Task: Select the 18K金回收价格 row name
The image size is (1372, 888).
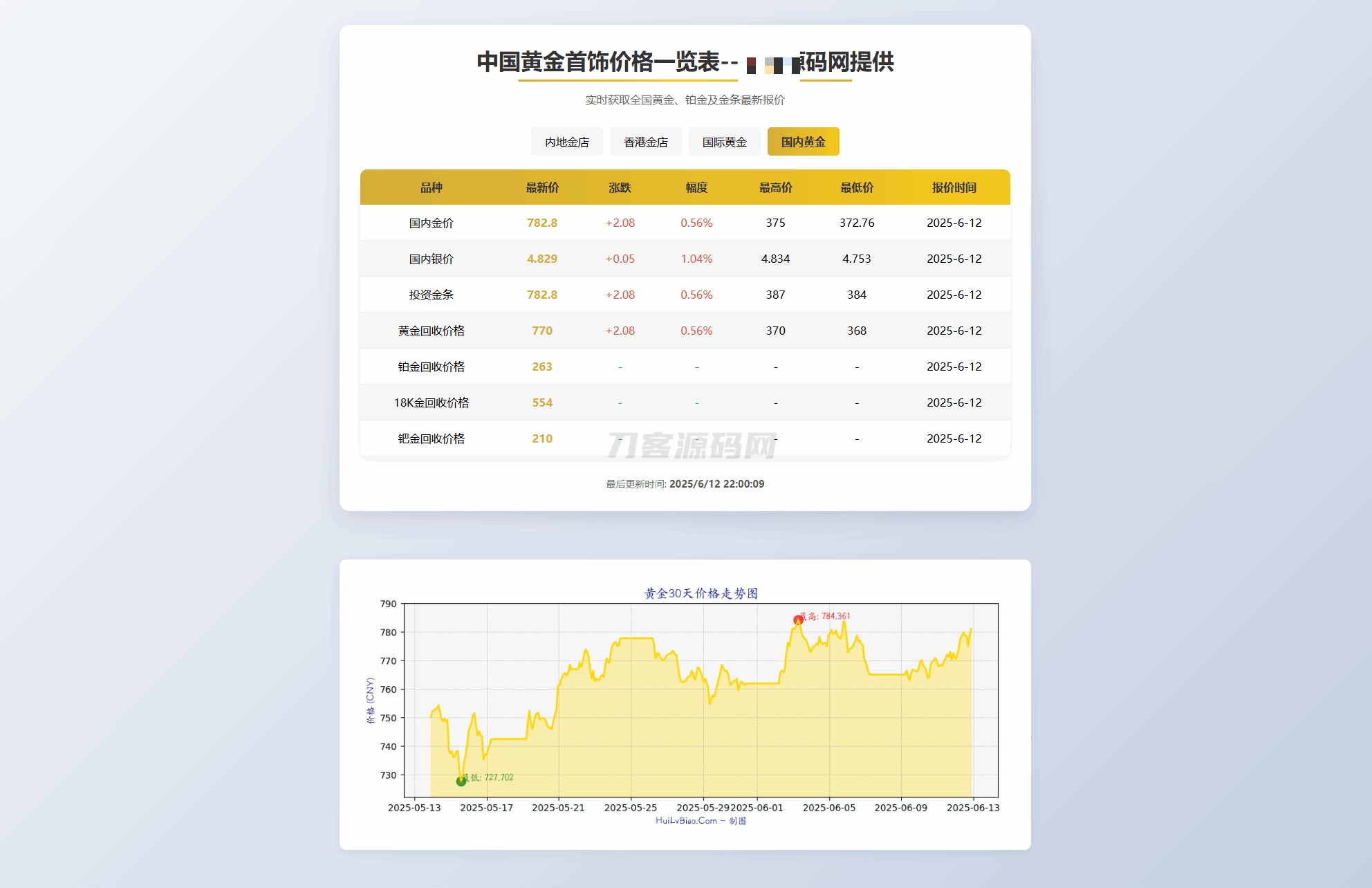Action: pos(432,403)
